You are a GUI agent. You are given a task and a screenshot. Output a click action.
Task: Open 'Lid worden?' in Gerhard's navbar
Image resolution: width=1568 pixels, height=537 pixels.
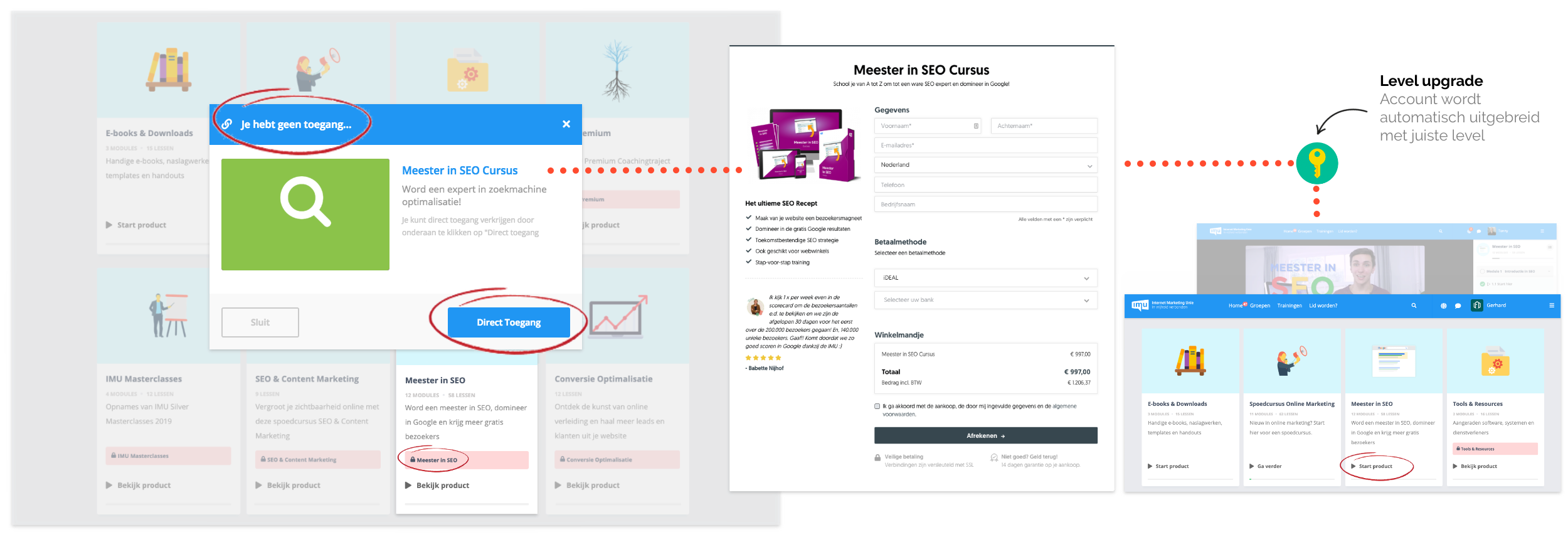[x=1323, y=306]
